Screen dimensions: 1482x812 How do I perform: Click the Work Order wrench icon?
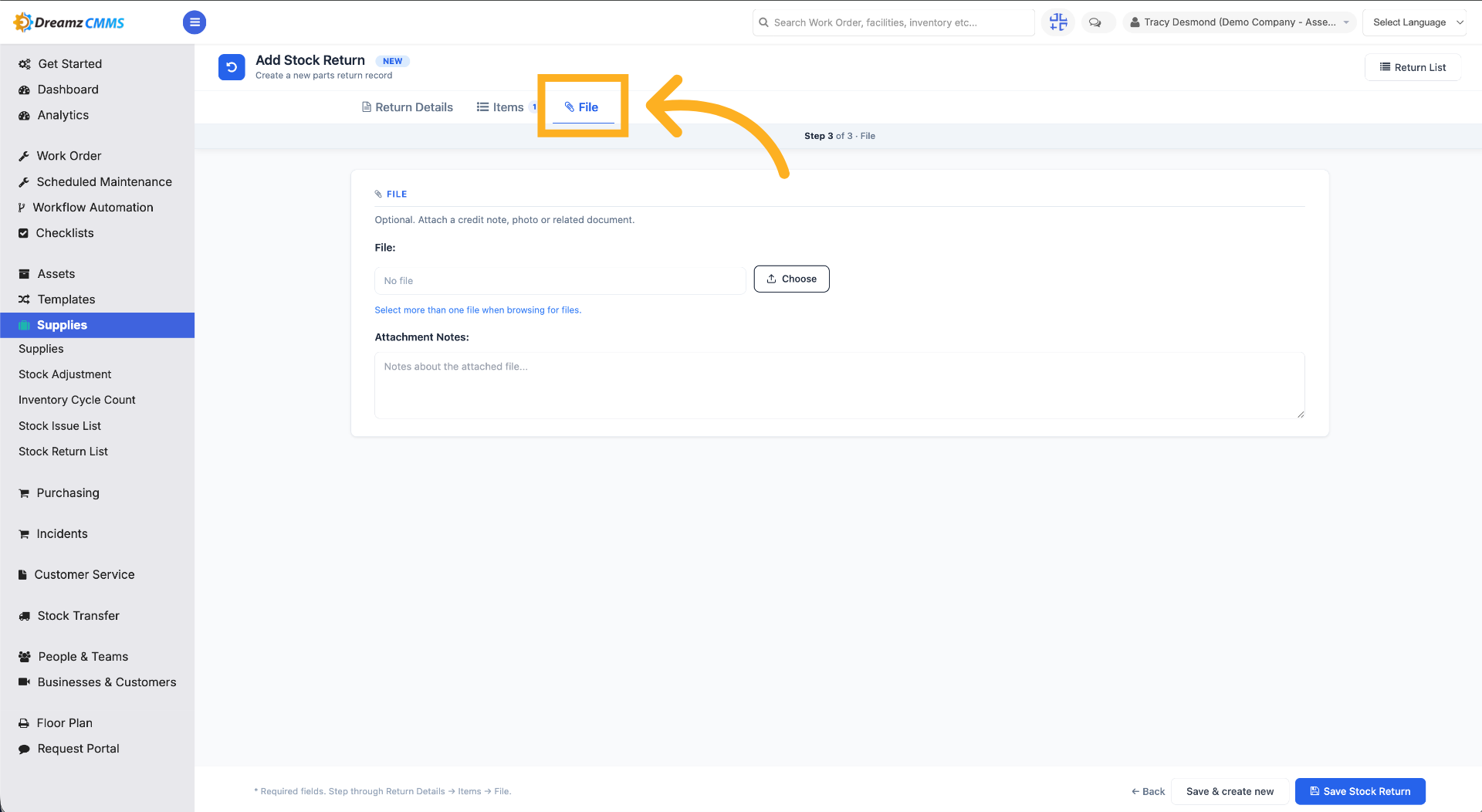(x=24, y=156)
